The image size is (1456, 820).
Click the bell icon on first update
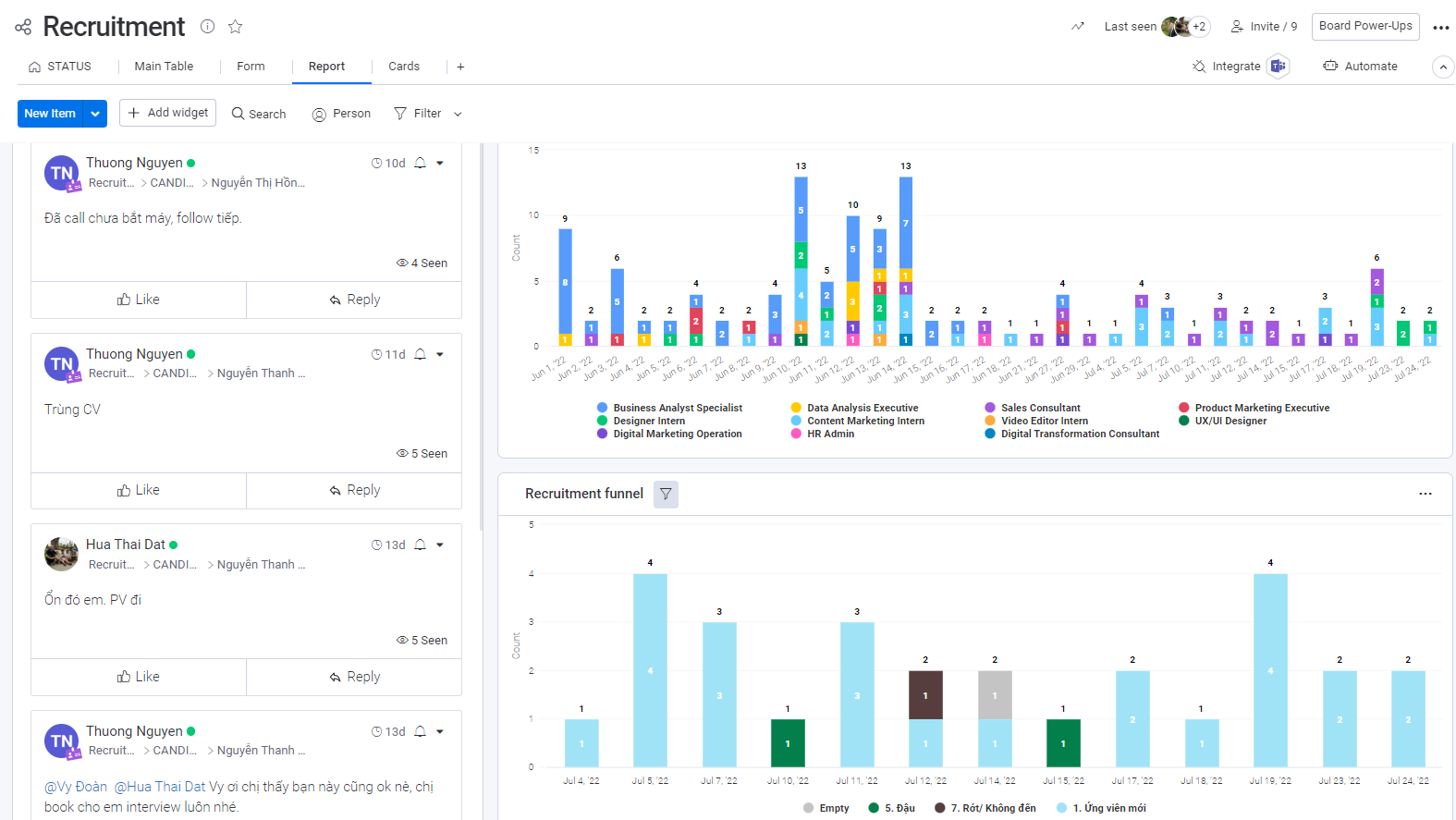421,164
